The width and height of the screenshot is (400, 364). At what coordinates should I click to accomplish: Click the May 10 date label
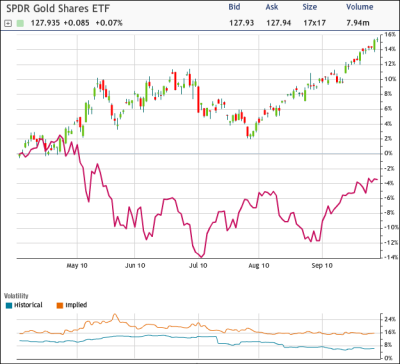click(x=77, y=266)
